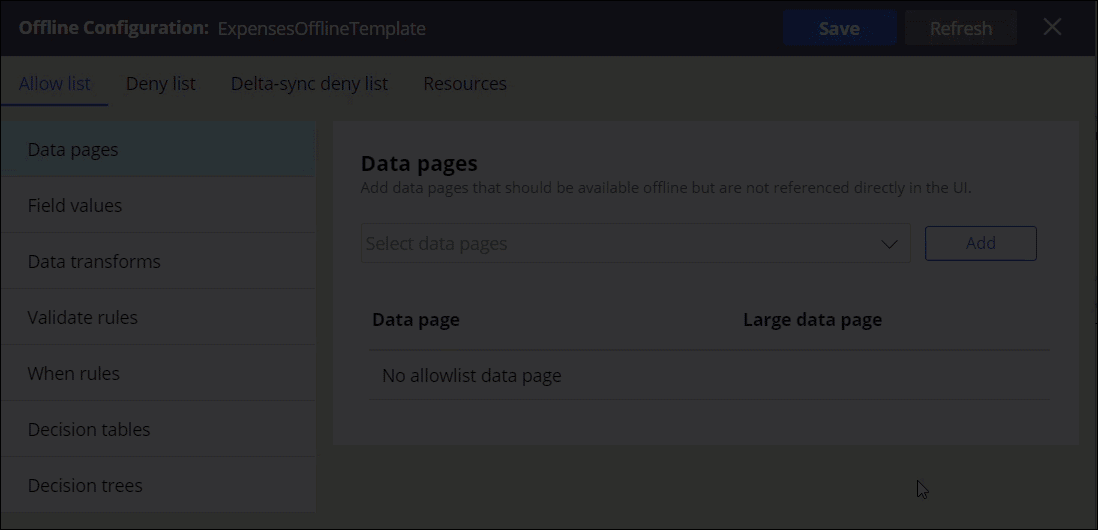This screenshot has width=1098, height=530.
Task: Choose Data transforms in the sidebar
Action: [x=158, y=261]
